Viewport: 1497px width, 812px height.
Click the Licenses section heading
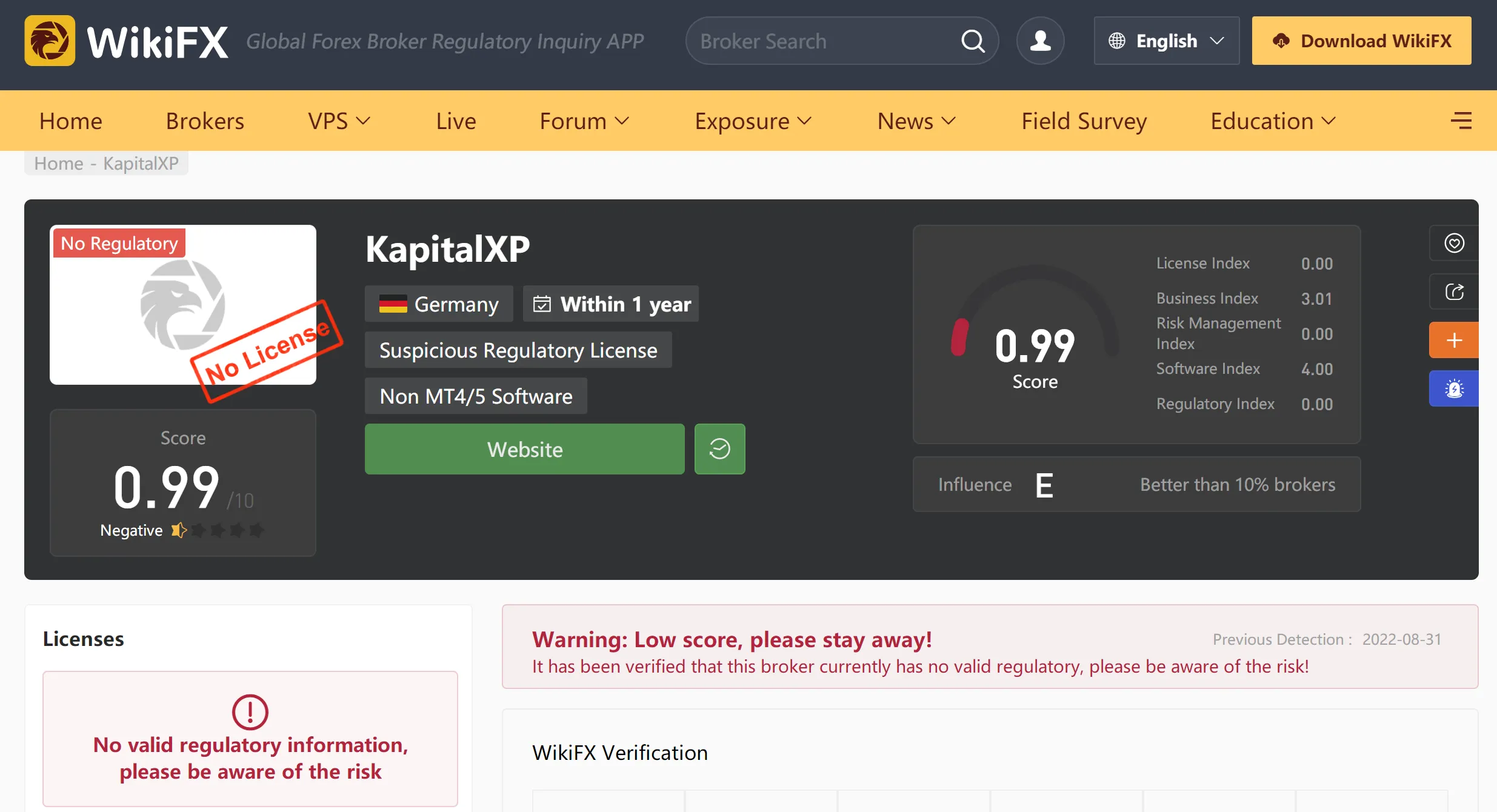[x=84, y=639]
